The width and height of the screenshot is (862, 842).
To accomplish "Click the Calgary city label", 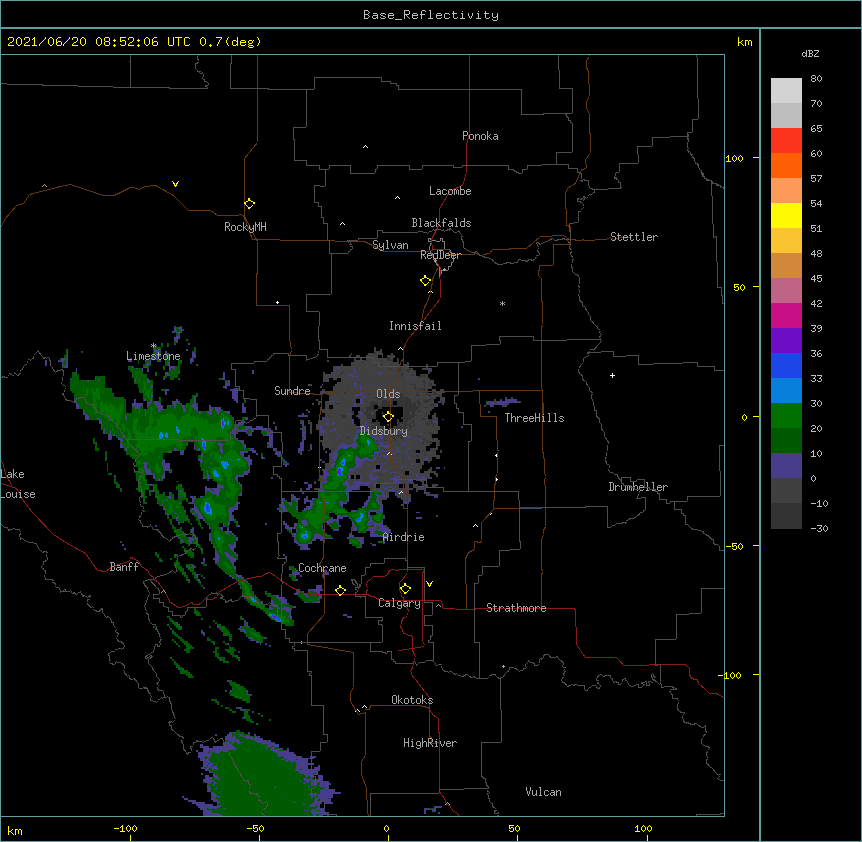I will point(400,603).
